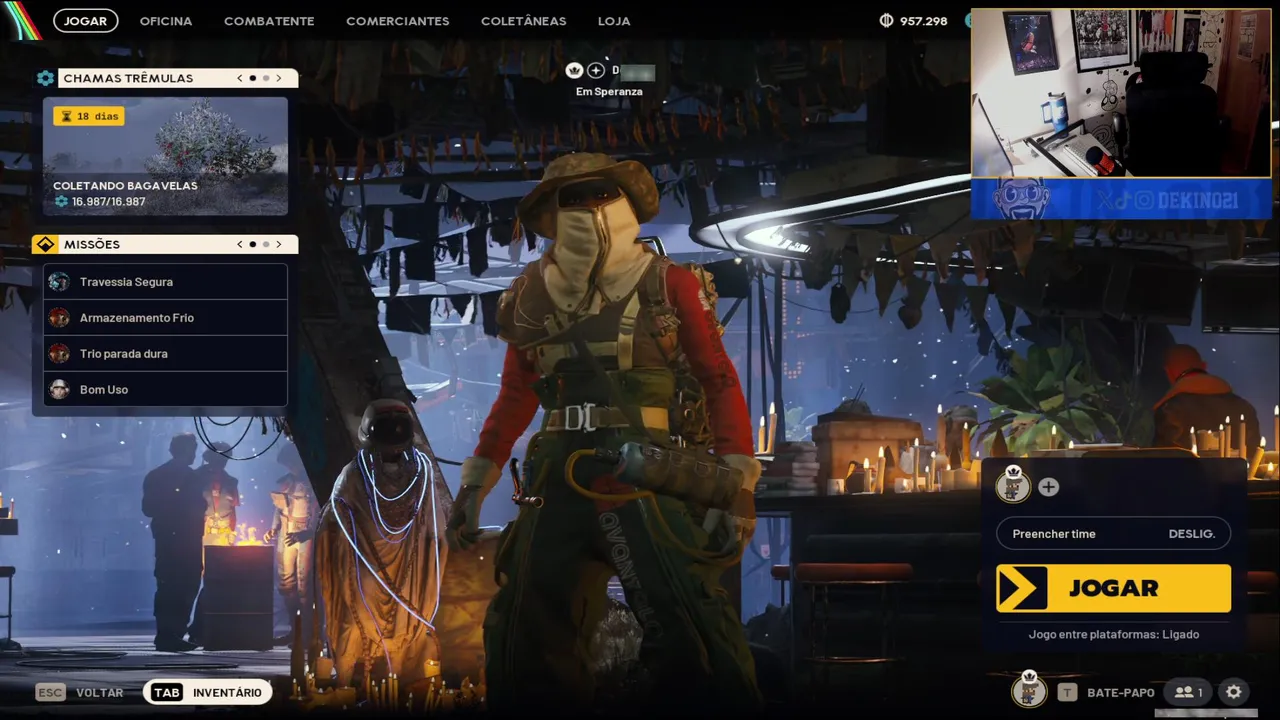This screenshot has height=720, width=1280.
Task: Add teammate with party plus button
Action: point(1048,487)
